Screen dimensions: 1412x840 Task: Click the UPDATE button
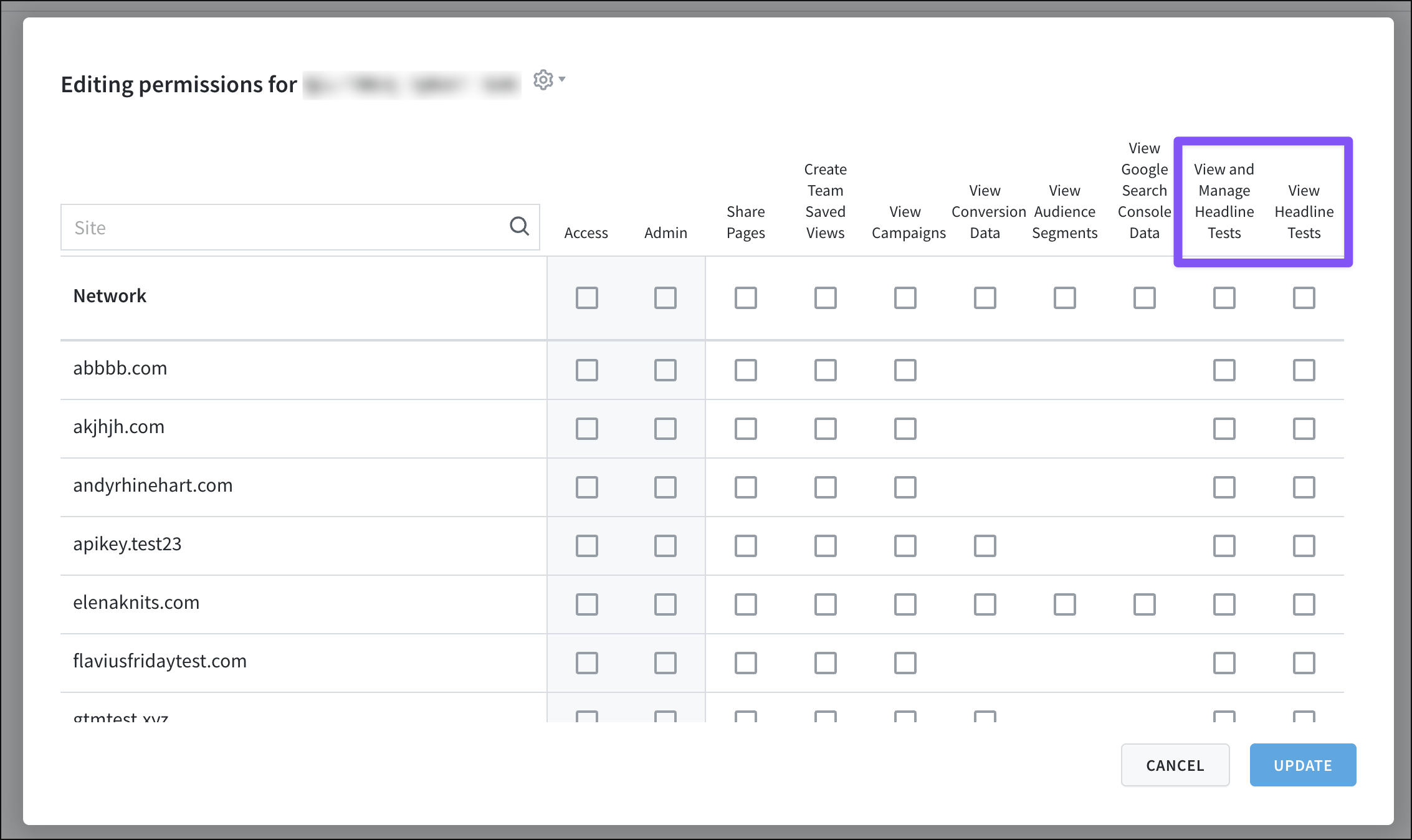click(x=1303, y=765)
